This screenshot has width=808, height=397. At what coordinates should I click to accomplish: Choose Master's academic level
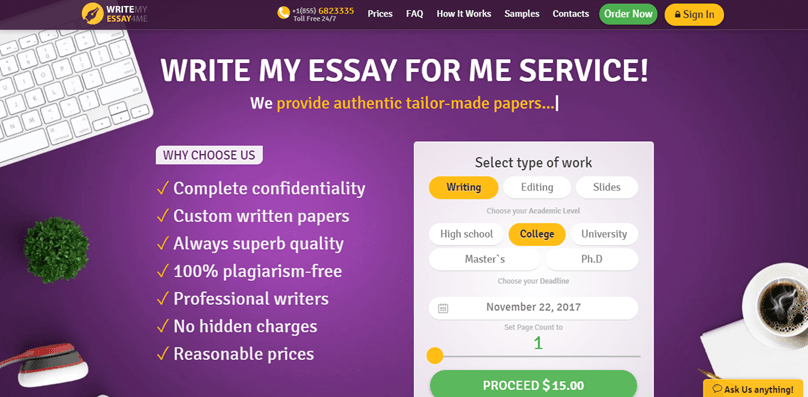click(484, 259)
